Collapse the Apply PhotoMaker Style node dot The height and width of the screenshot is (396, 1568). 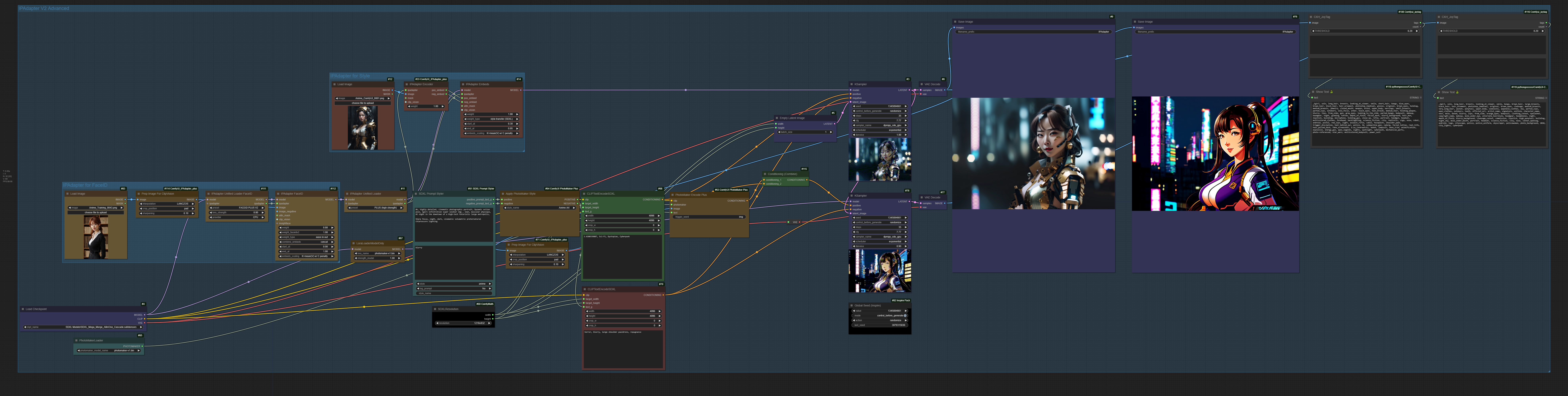[503, 194]
